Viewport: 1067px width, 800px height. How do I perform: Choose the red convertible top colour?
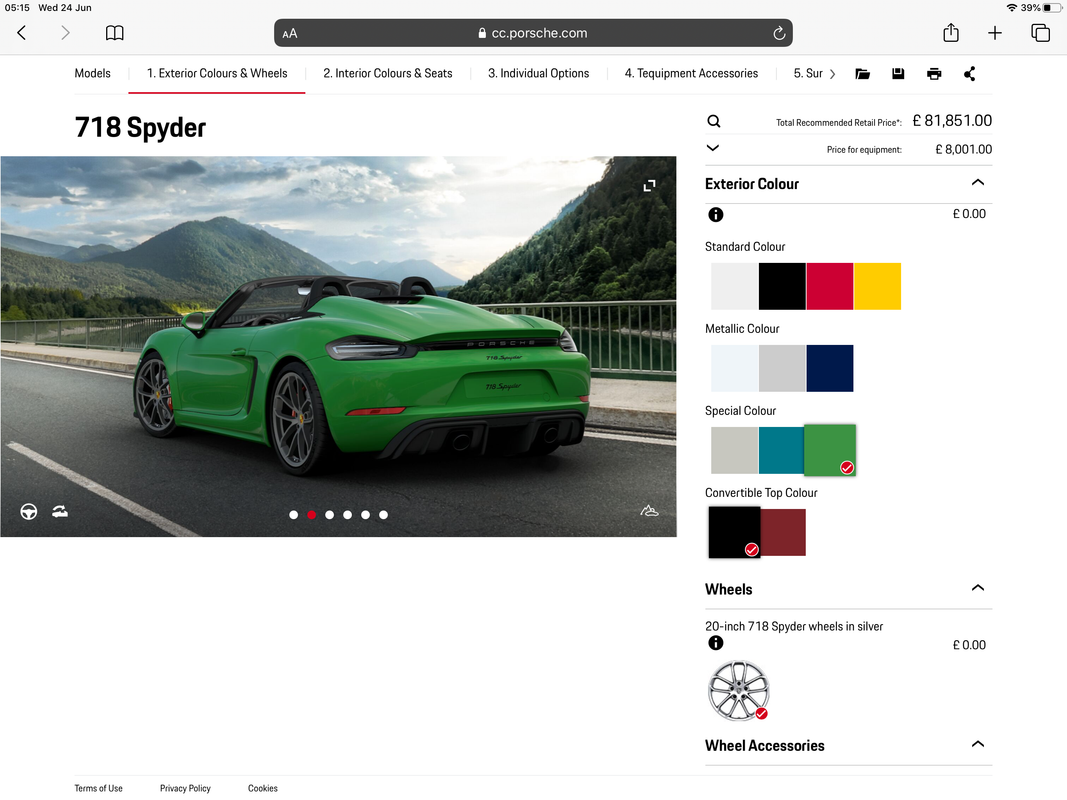point(783,532)
